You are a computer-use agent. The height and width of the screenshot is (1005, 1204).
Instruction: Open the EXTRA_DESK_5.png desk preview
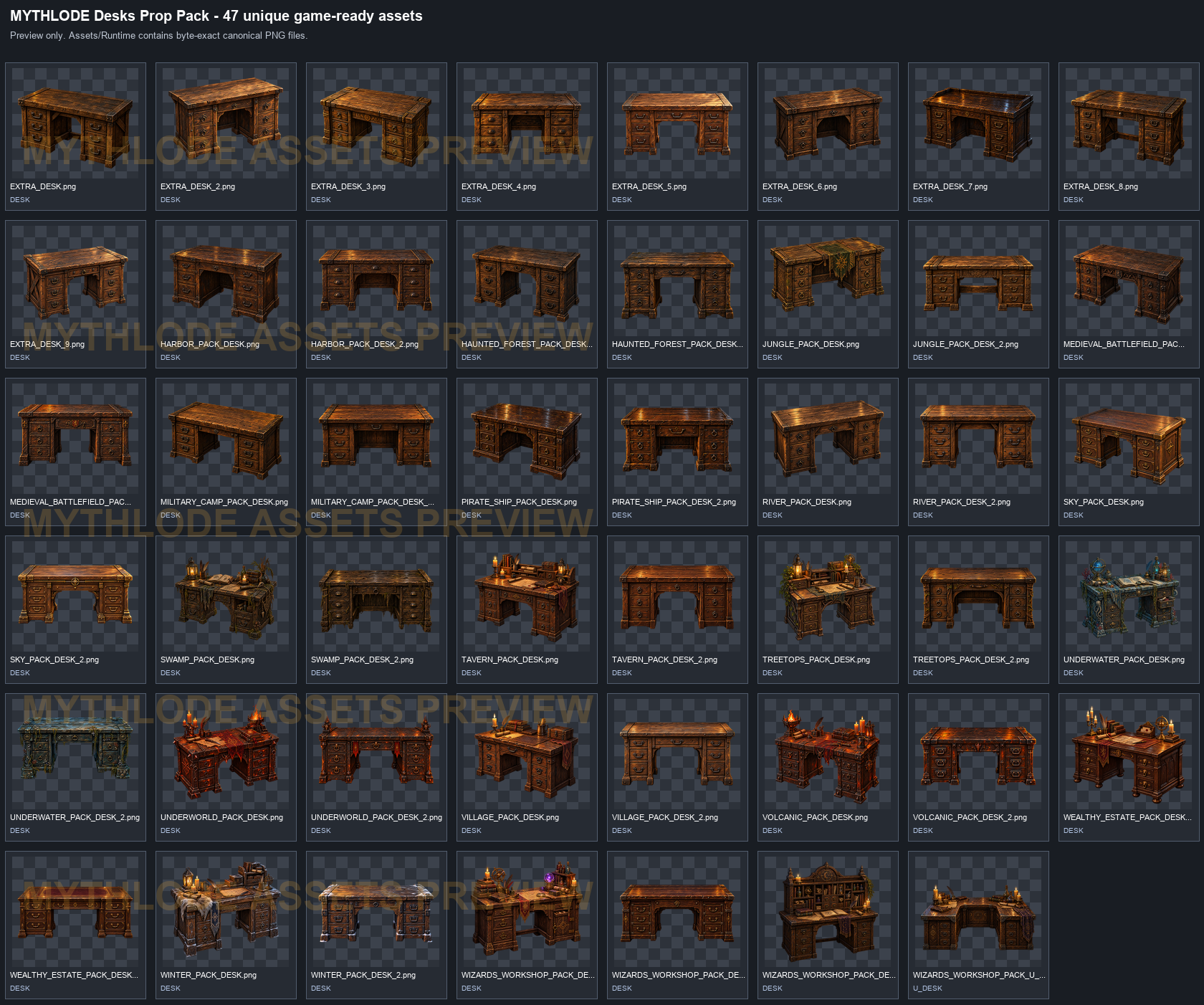[677, 123]
